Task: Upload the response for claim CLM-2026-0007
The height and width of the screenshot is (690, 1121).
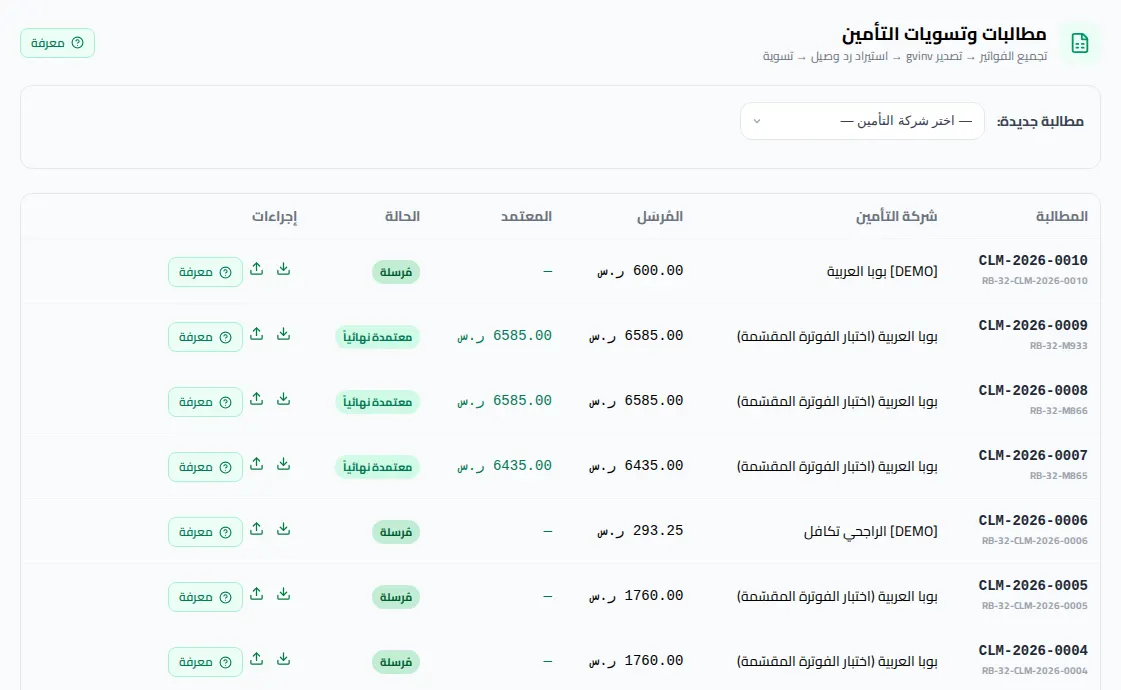Action: click(257, 465)
